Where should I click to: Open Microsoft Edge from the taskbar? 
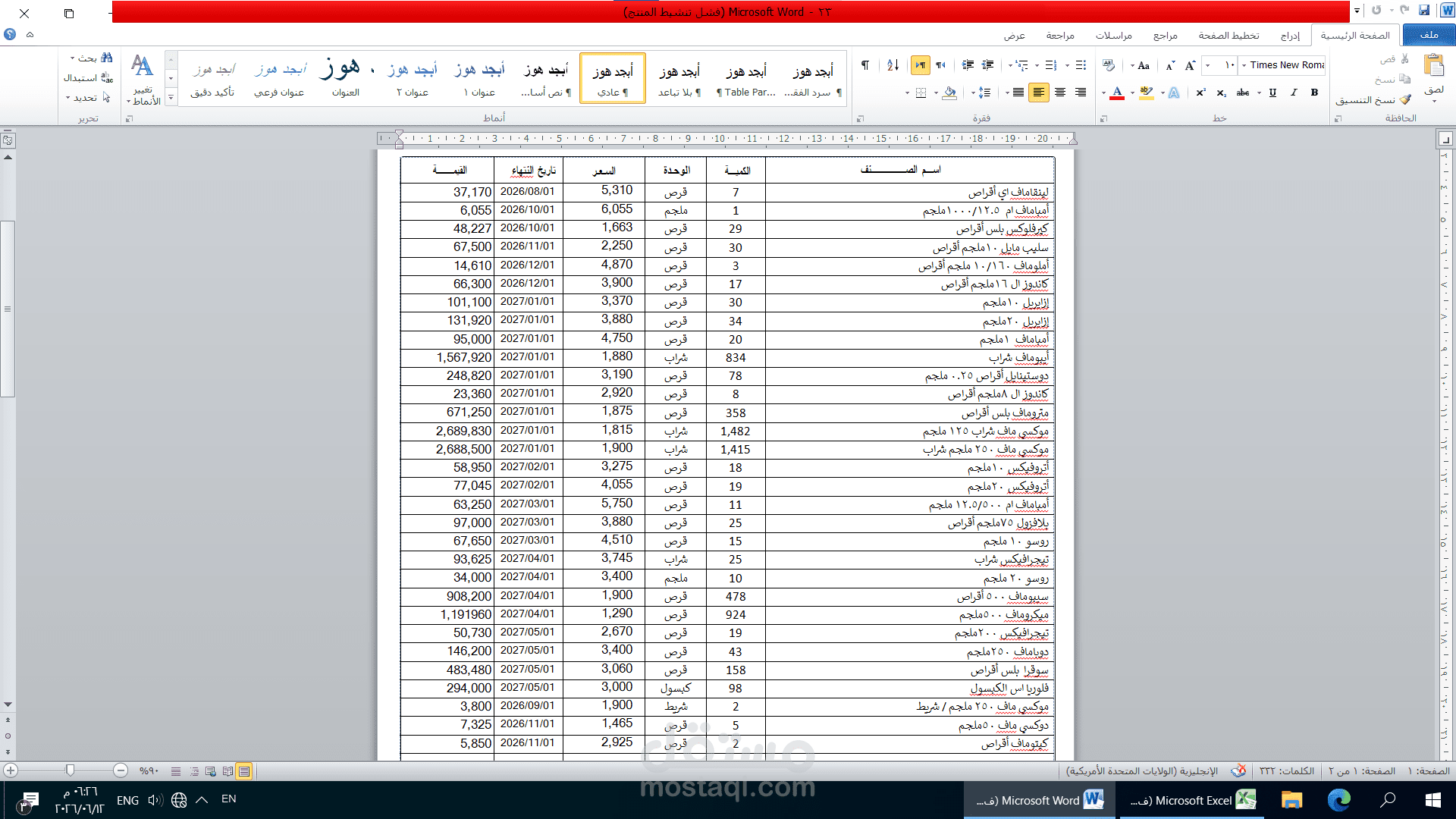(x=1339, y=800)
